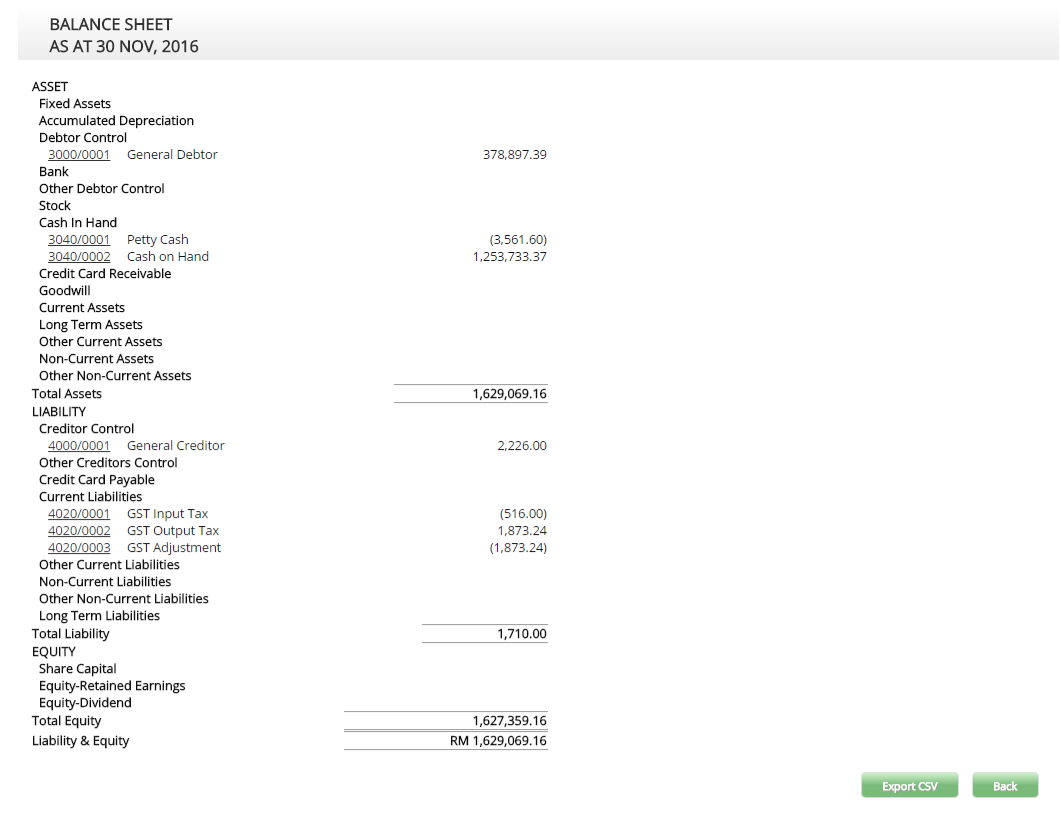Click the General Debtor balance 378,897.39
1061x821 pixels.
coord(514,155)
